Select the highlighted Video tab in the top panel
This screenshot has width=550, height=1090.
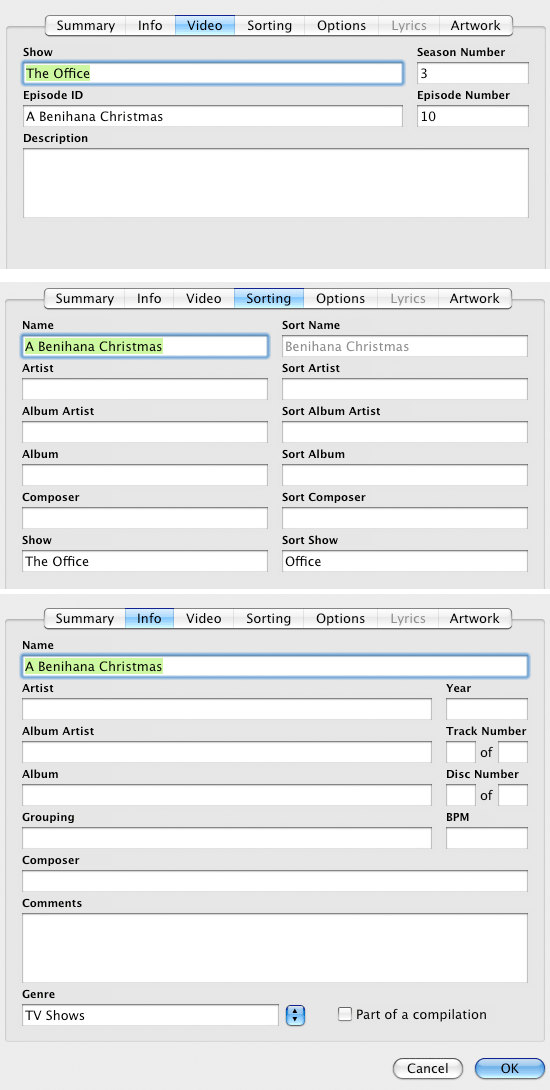[205, 26]
